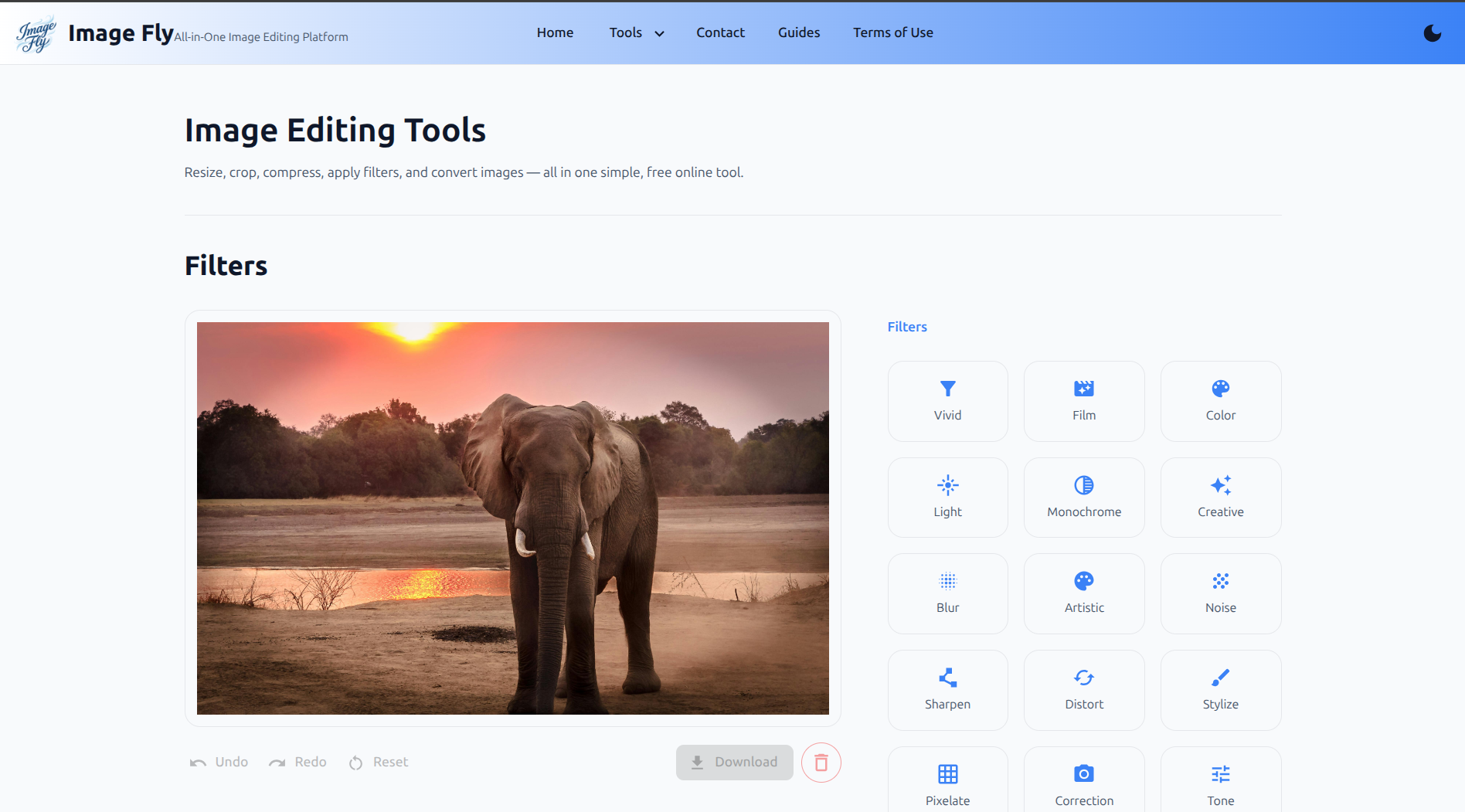The height and width of the screenshot is (812, 1465).
Task: Select the Tone filter
Action: pos(1220,780)
